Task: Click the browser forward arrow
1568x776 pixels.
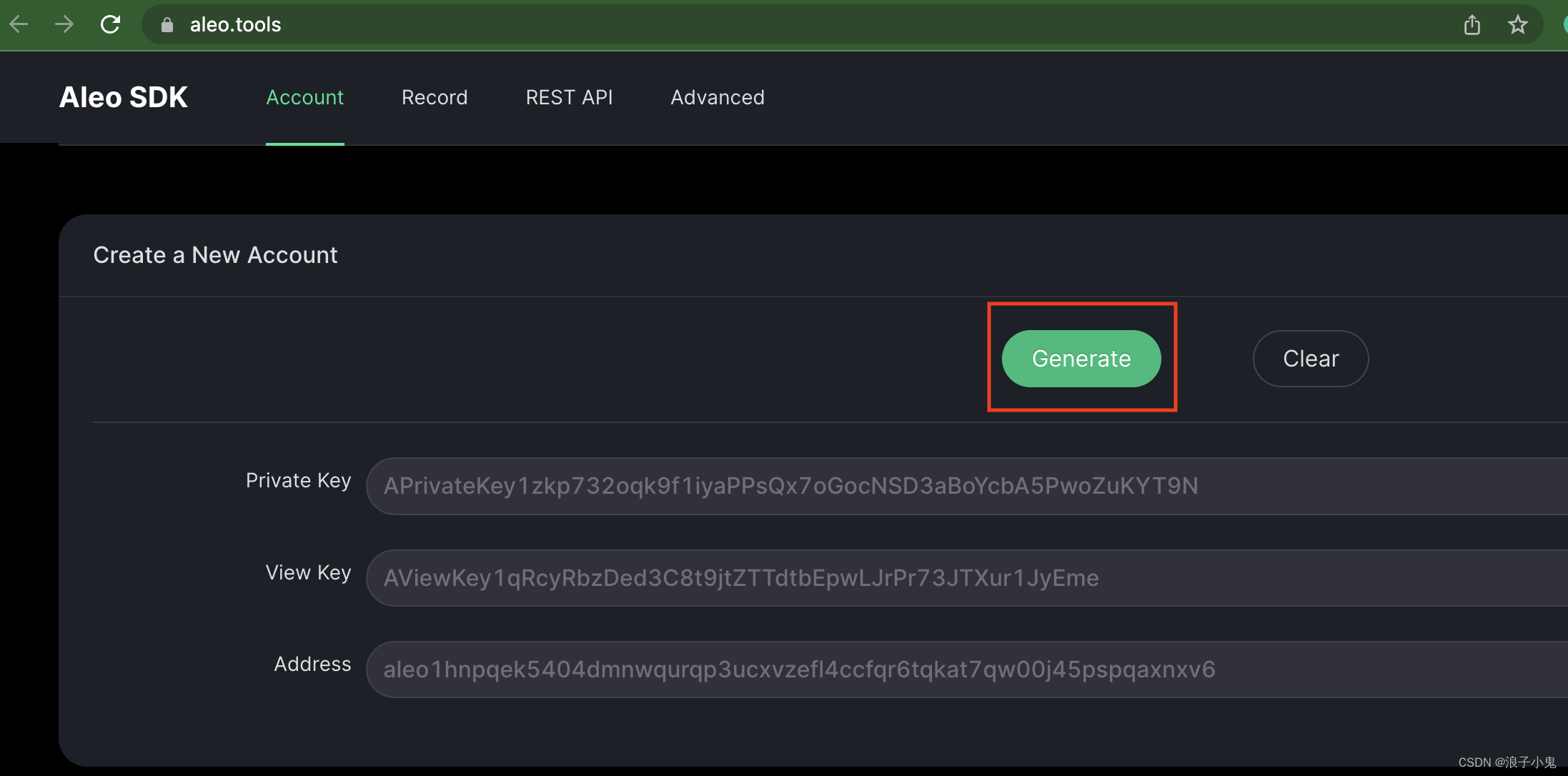Action: (x=64, y=24)
